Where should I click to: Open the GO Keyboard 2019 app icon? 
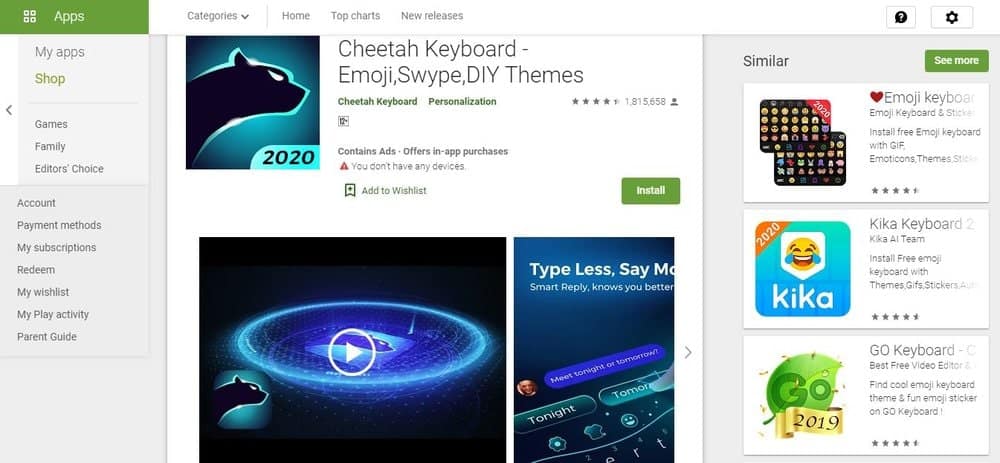802,395
